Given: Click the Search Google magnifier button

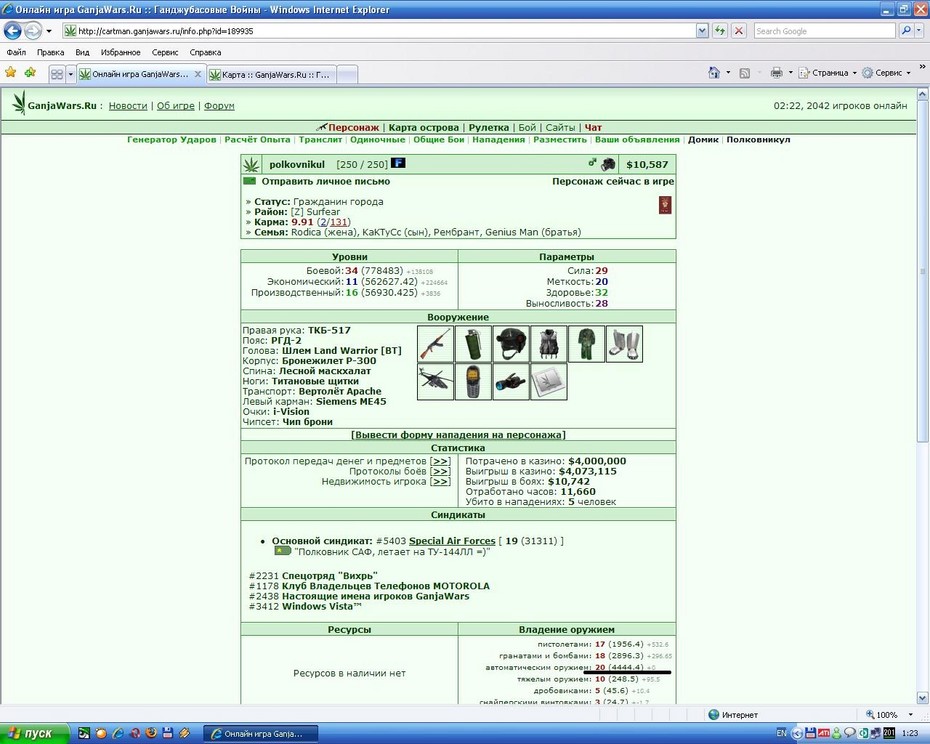Looking at the screenshot, I should click(906, 31).
